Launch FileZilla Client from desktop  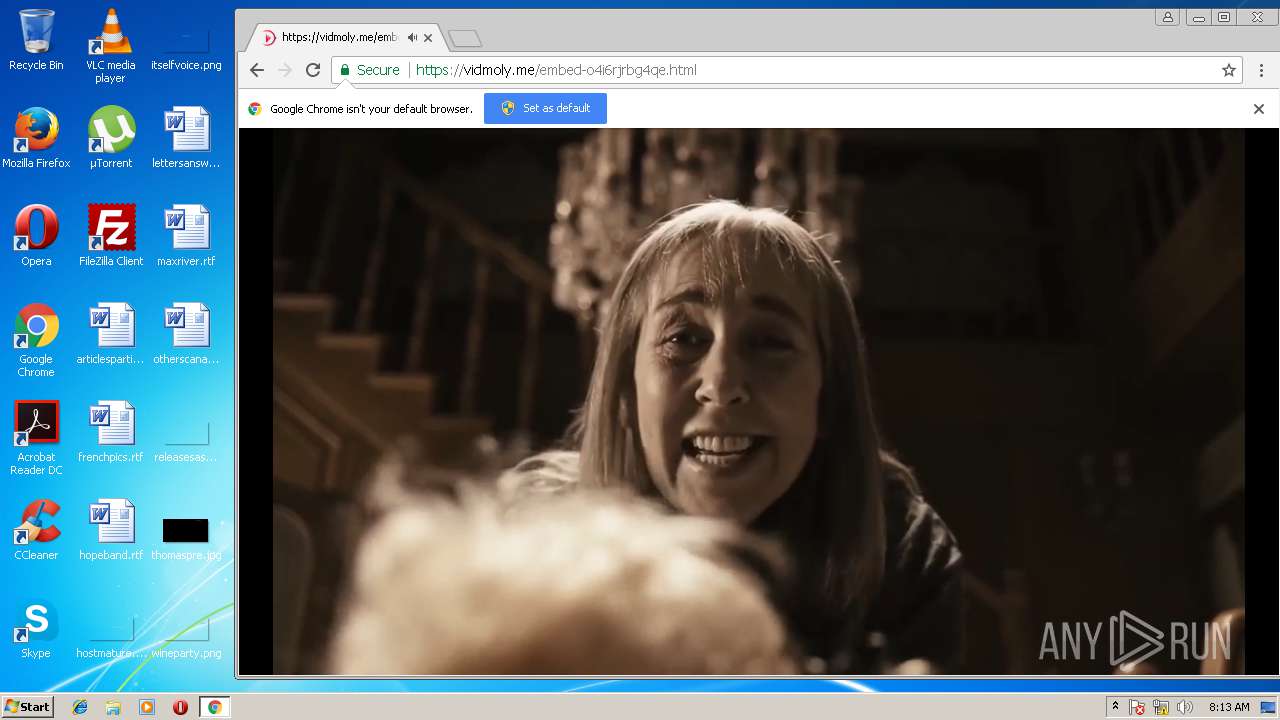coord(110,236)
